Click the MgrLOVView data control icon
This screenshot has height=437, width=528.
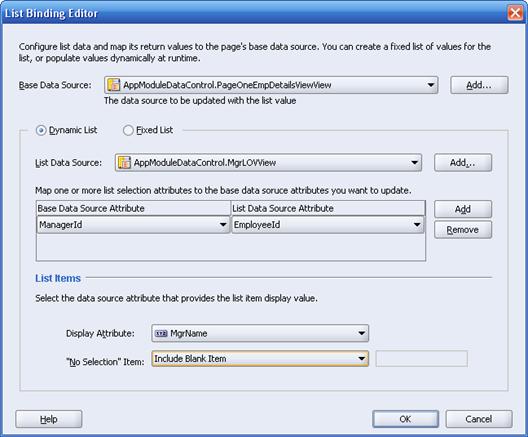coord(124,163)
